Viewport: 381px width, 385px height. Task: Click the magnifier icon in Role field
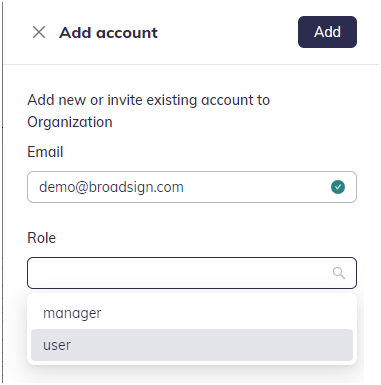[x=339, y=273]
